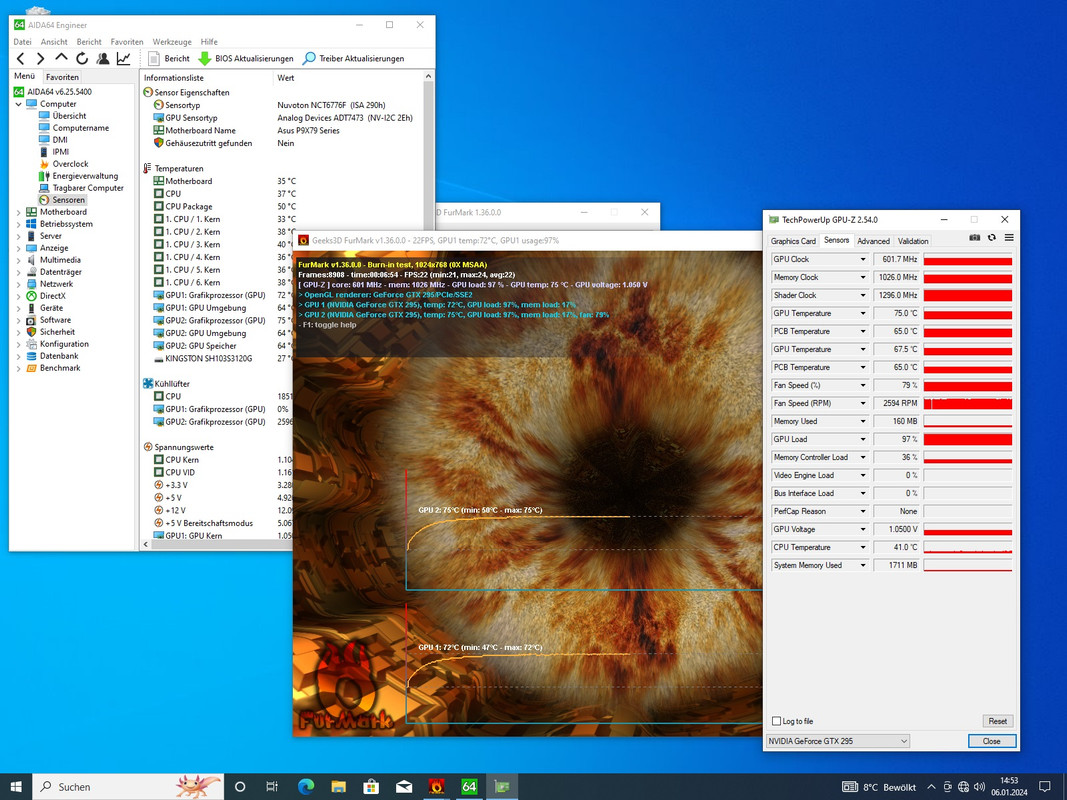Collapse the Computer tree node
Screen dimensions: 1067x800
point(18,104)
